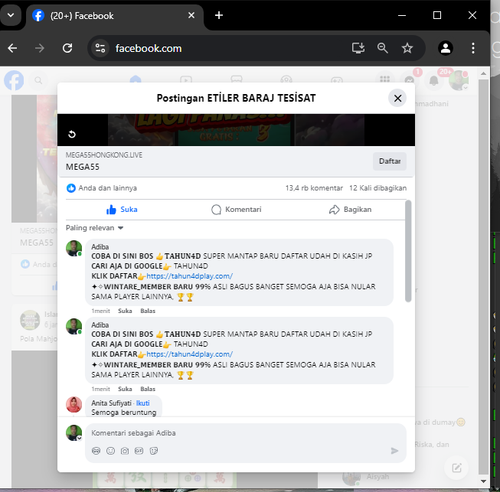Open the Facebook menu grid icon

pos(385,79)
